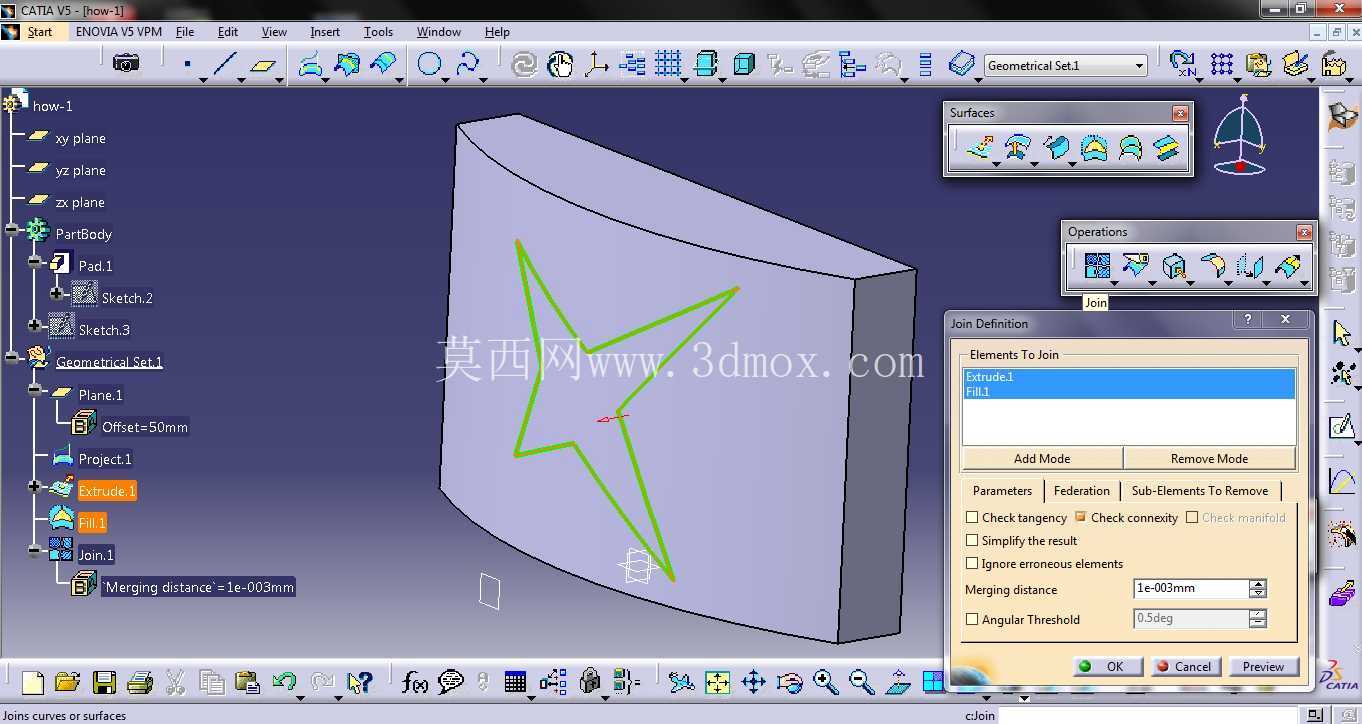Select the xy plane in the tree
1362x724 pixels.
pyautogui.click(x=80, y=138)
